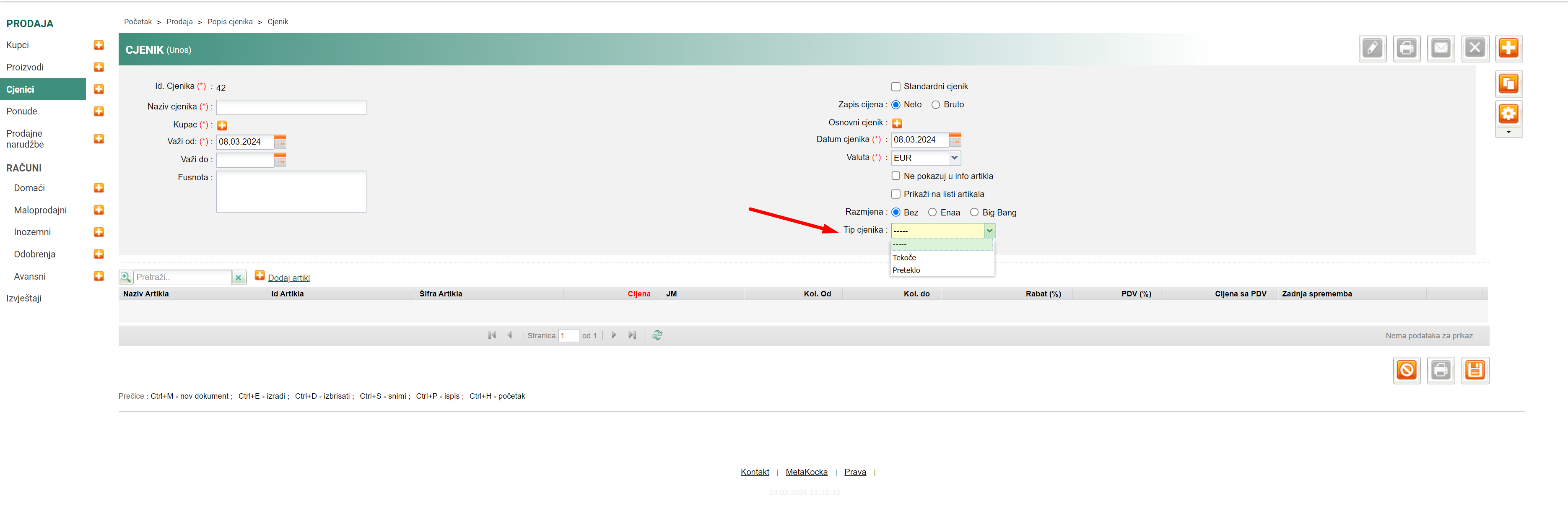1568x519 pixels.
Task: Open Ponude in the sidebar menu
Action: [22, 112]
